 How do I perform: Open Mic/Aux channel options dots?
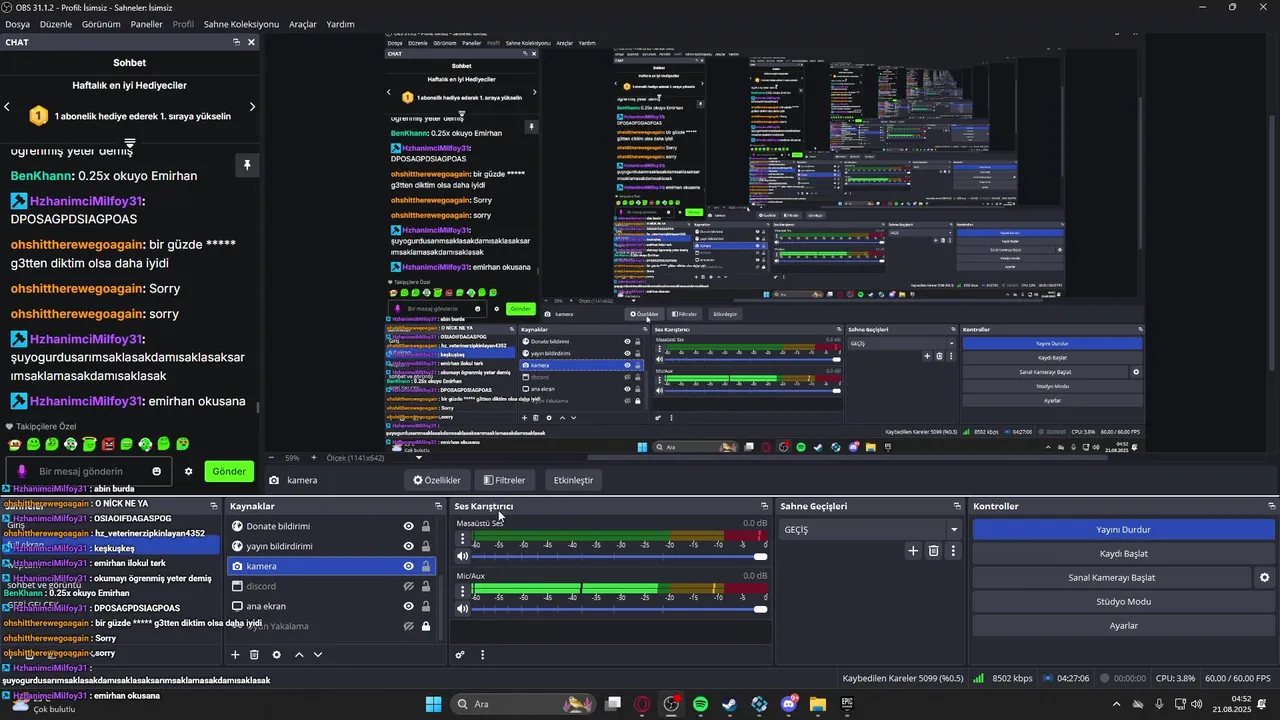pyautogui.click(x=462, y=592)
